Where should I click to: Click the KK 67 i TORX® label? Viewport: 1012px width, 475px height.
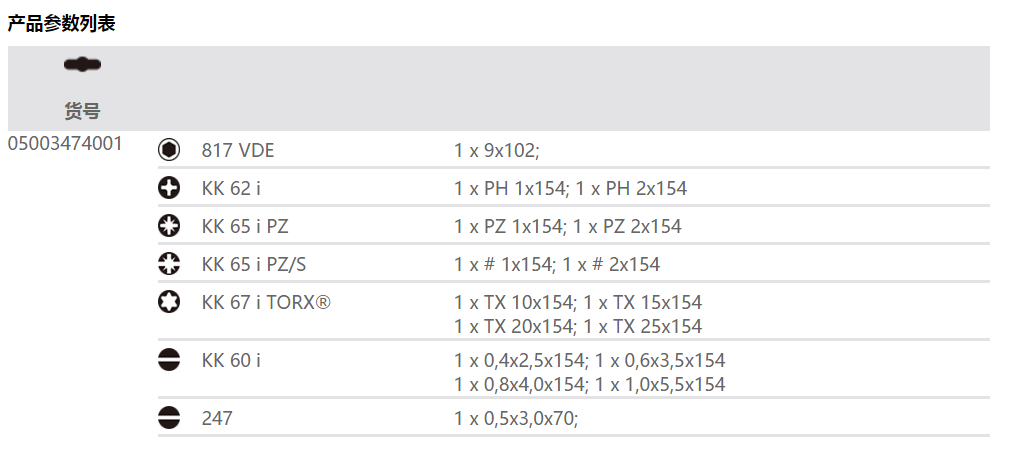(266, 302)
